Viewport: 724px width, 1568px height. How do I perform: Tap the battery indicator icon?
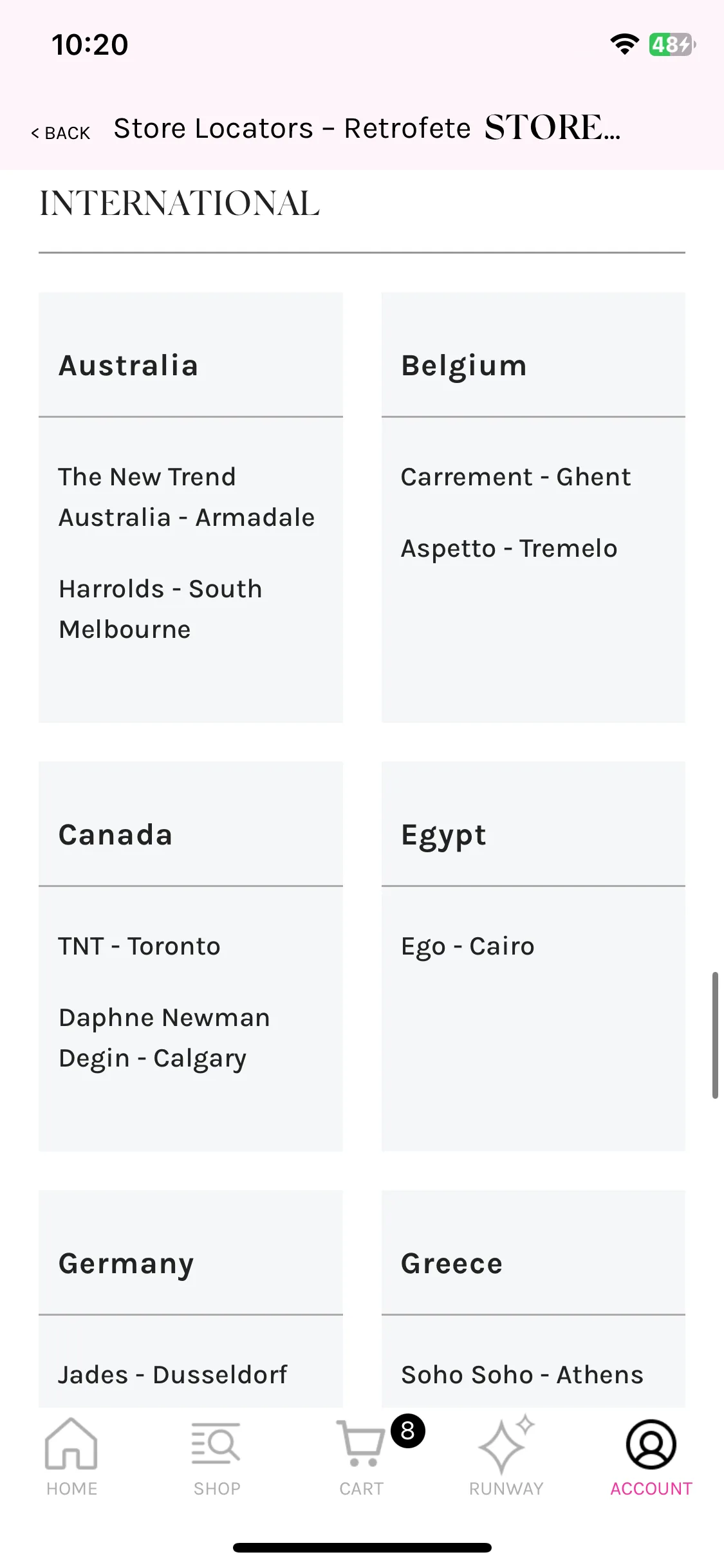tap(673, 44)
